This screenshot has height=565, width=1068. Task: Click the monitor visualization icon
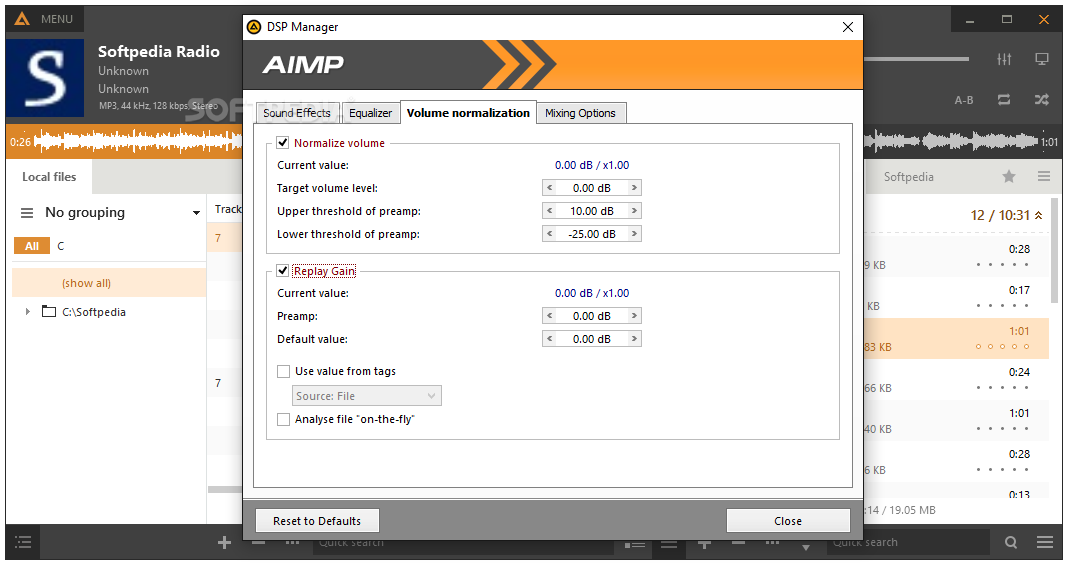point(1041,59)
